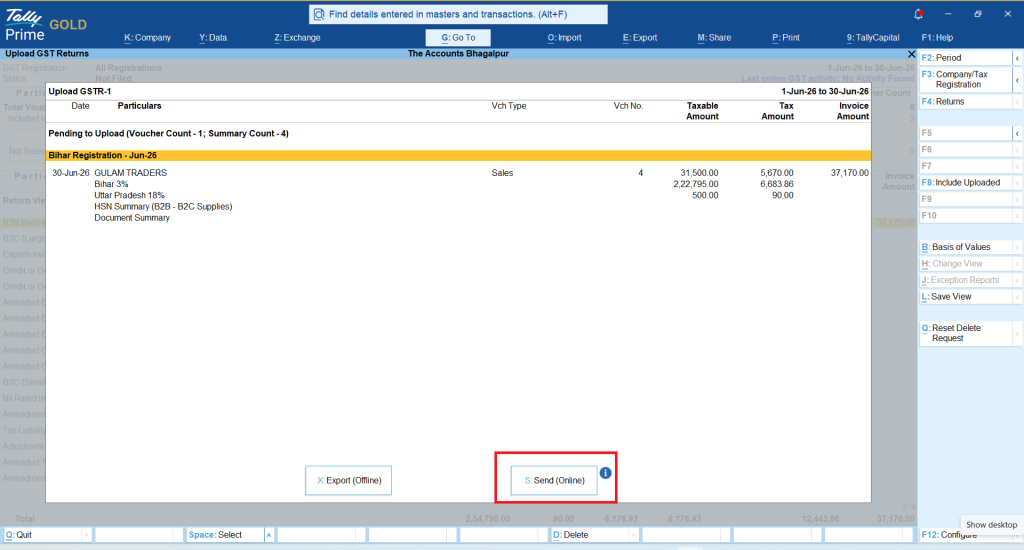The width and height of the screenshot is (1024, 550).
Task: Expand the arrow beside the F5 button
Action: tap(1017, 133)
